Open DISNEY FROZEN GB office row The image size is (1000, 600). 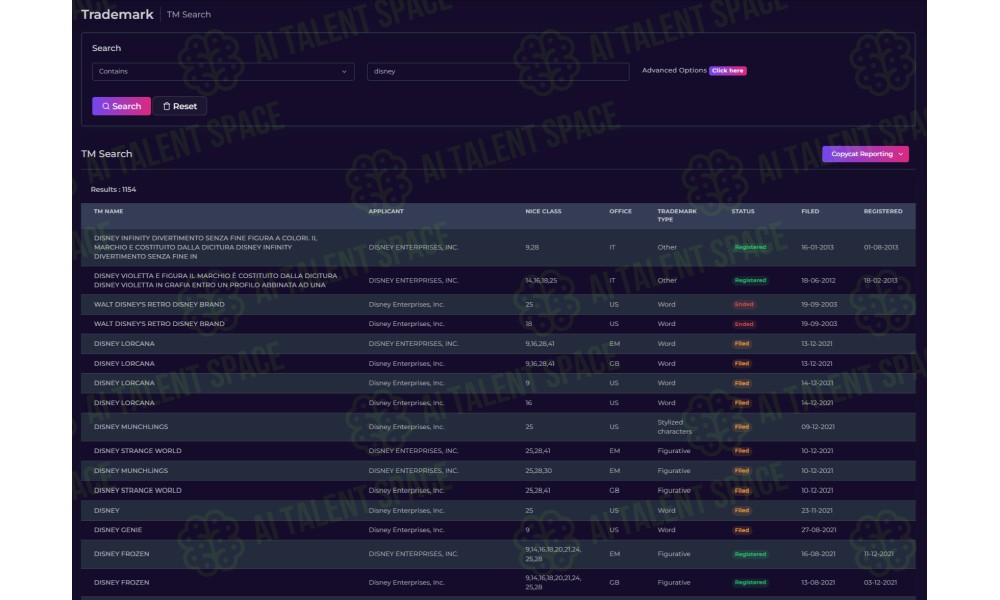(x=498, y=583)
